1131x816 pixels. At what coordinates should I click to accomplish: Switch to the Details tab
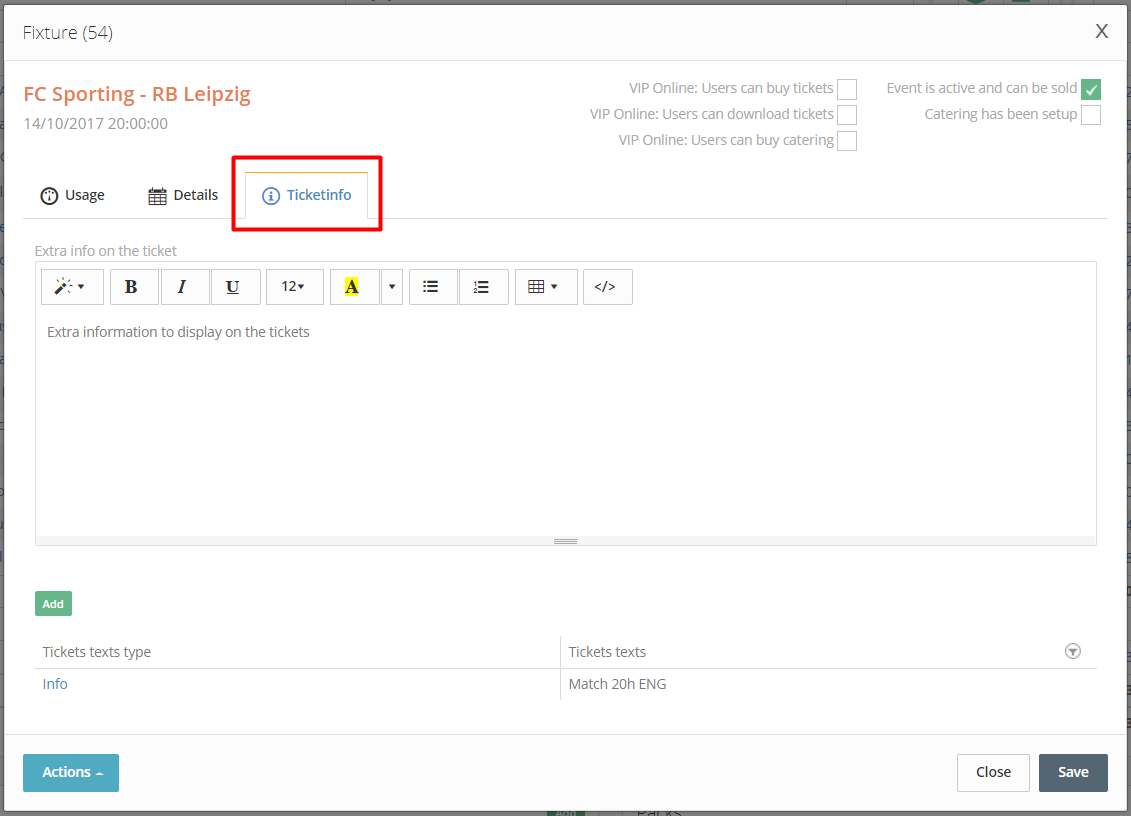point(183,196)
